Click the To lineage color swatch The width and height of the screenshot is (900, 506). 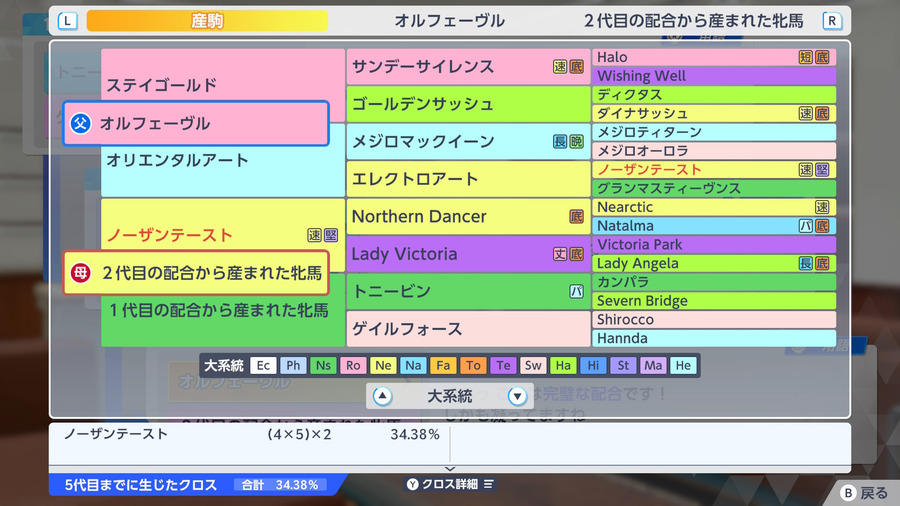[x=473, y=365]
